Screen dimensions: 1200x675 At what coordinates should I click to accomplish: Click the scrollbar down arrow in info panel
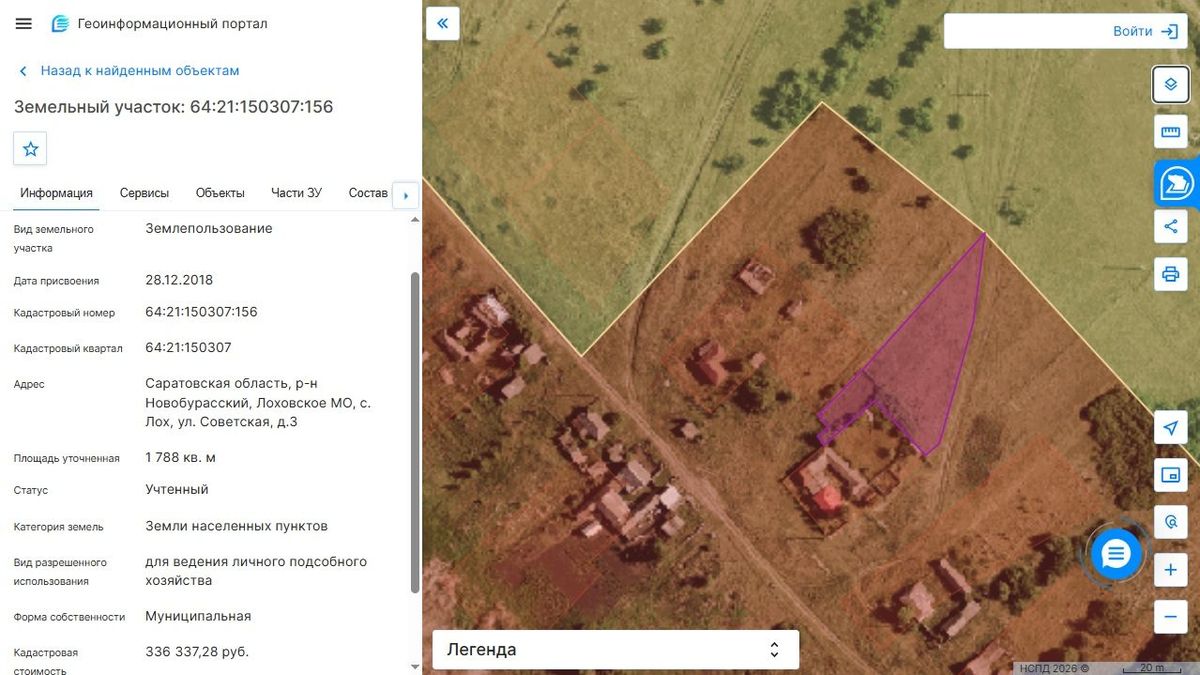point(415,666)
